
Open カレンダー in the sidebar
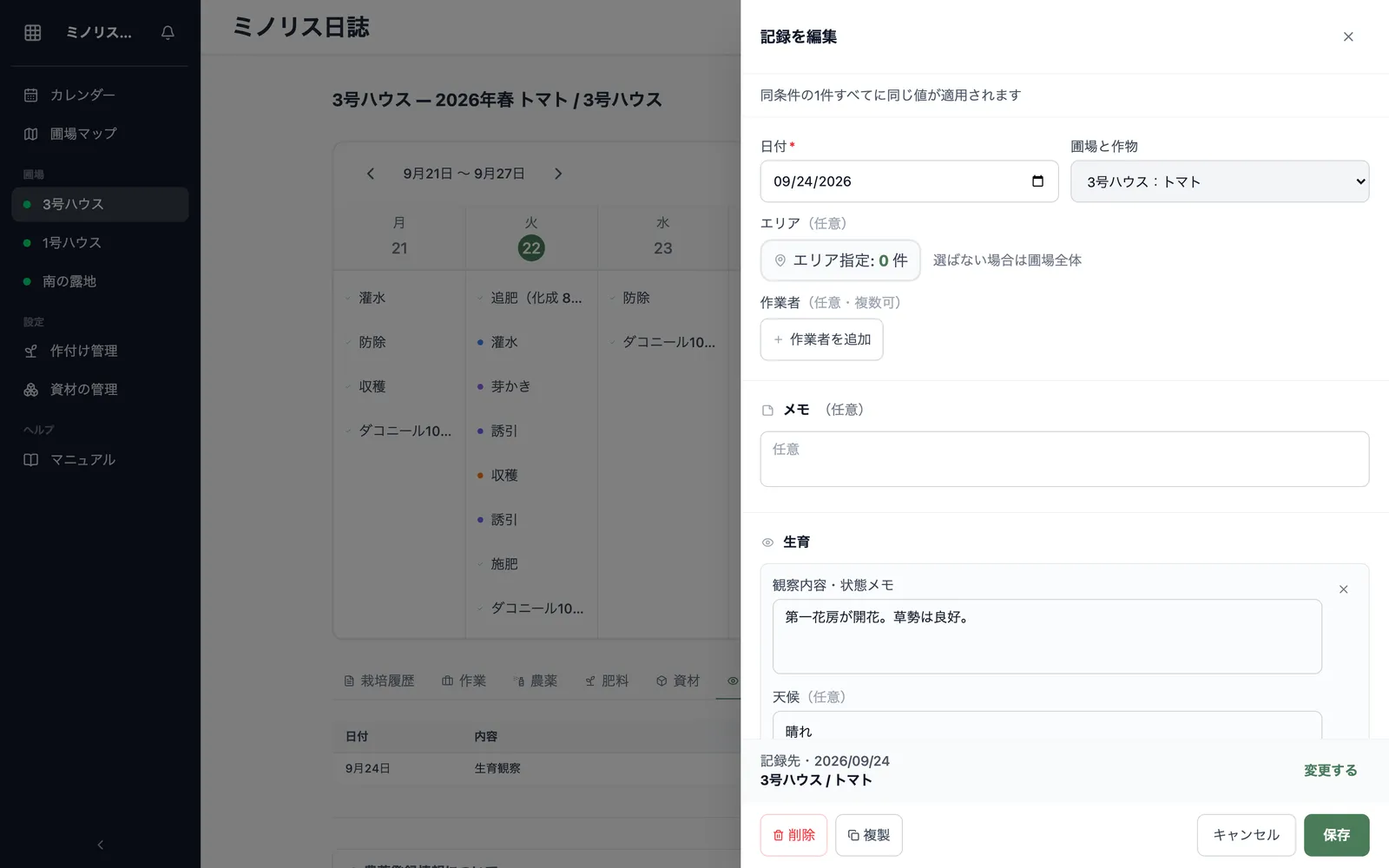click(100, 95)
